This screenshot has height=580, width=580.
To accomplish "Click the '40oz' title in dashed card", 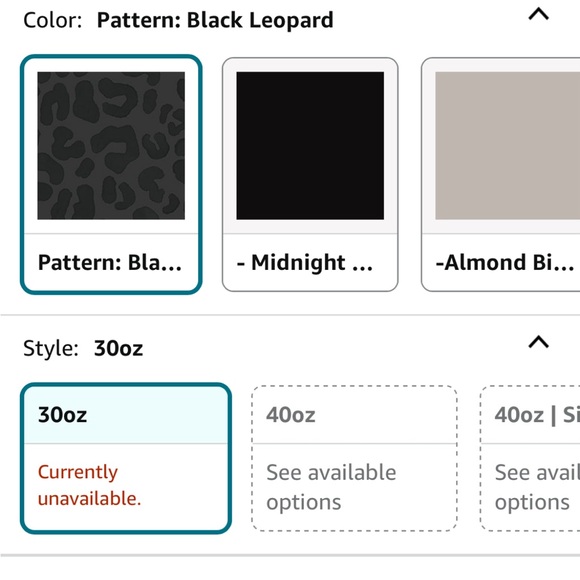I will (290, 415).
